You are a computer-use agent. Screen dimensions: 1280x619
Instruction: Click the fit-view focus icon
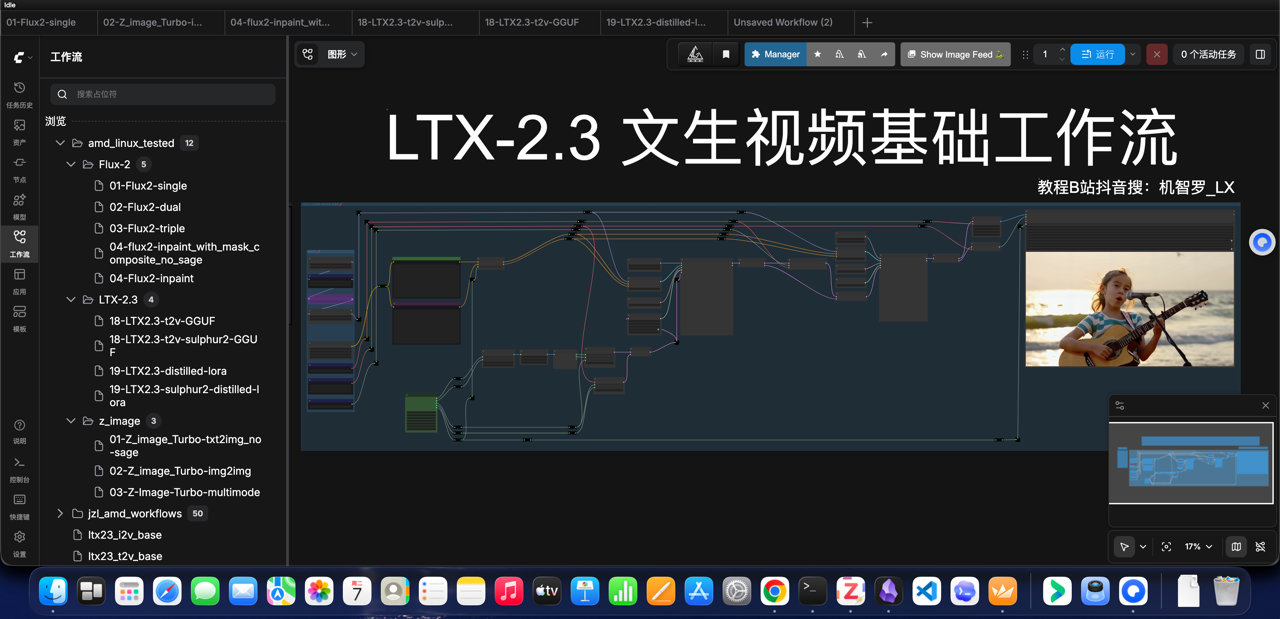tap(1166, 547)
